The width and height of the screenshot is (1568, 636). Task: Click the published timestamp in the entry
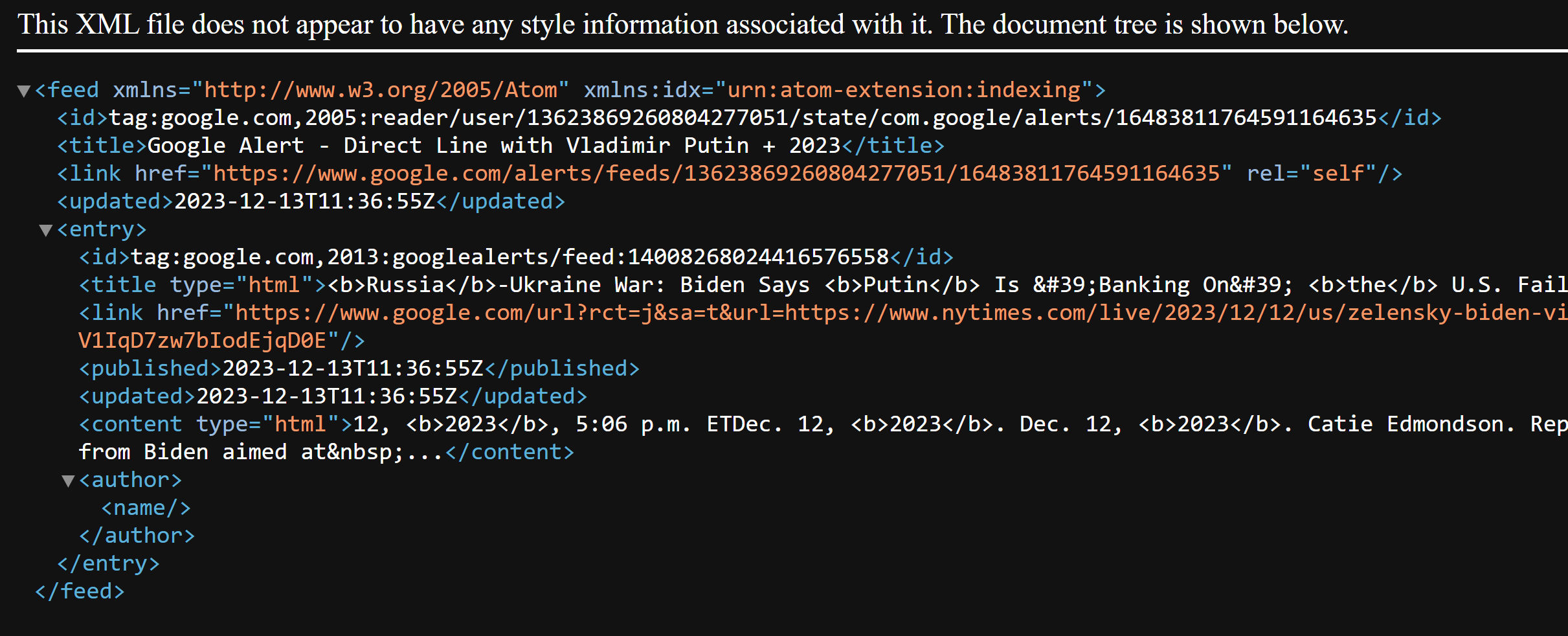(353, 369)
